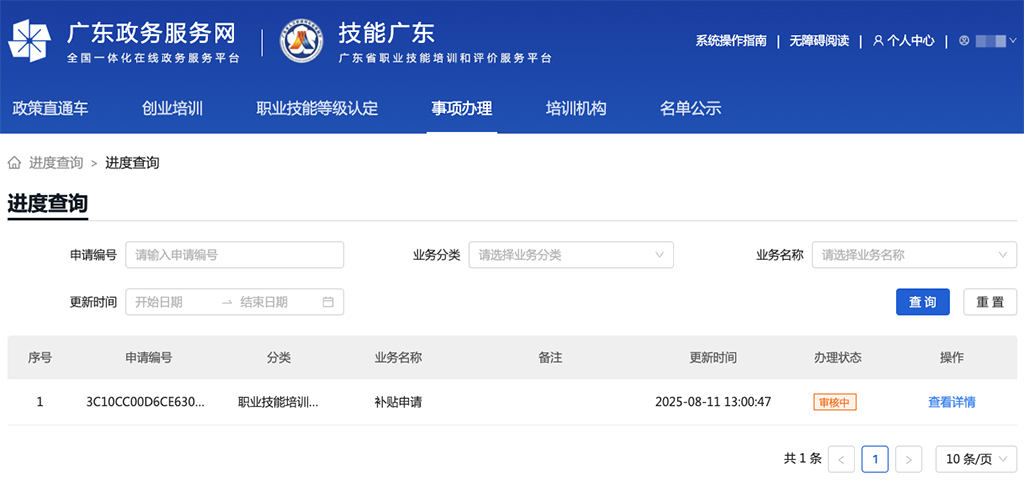This screenshot has height=481, width=1024.
Task: Open 查看详情 for the 补贴申请 row
Action: 951,402
